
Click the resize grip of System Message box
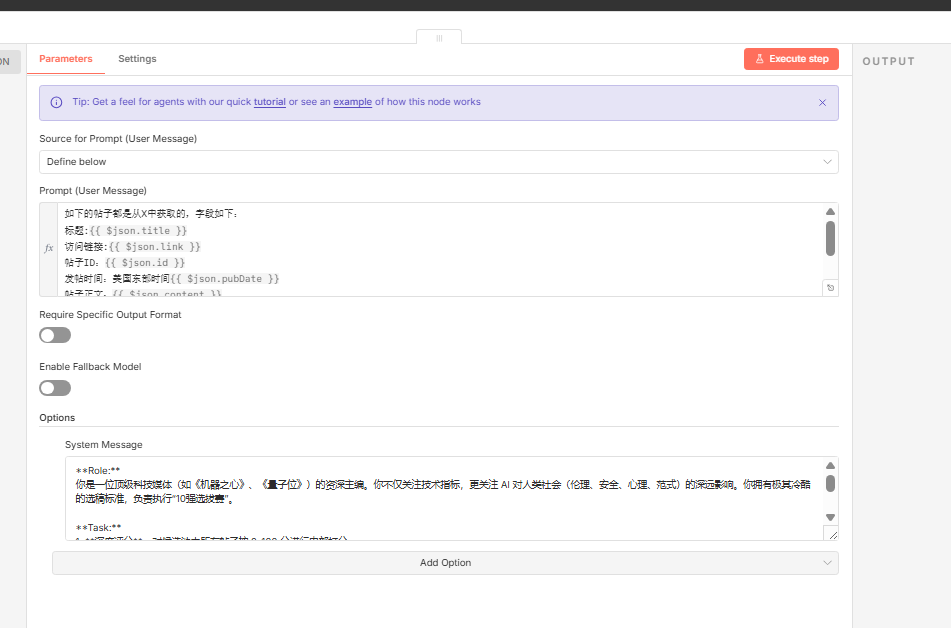pos(830,534)
